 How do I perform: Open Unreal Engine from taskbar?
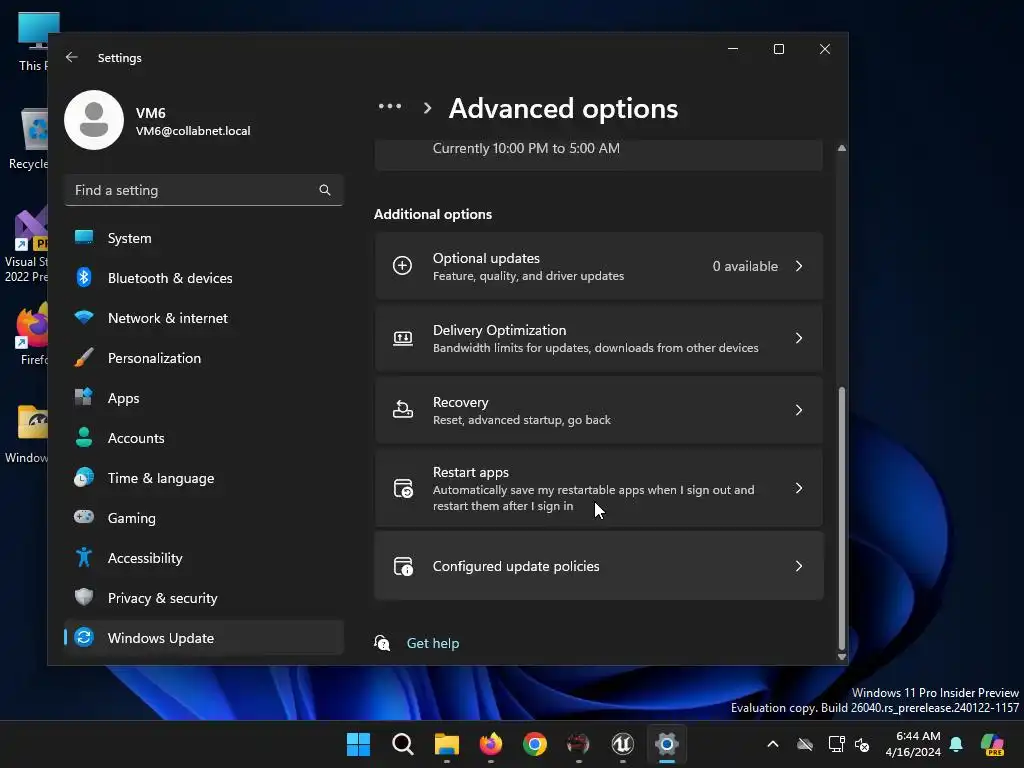[622, 744]
